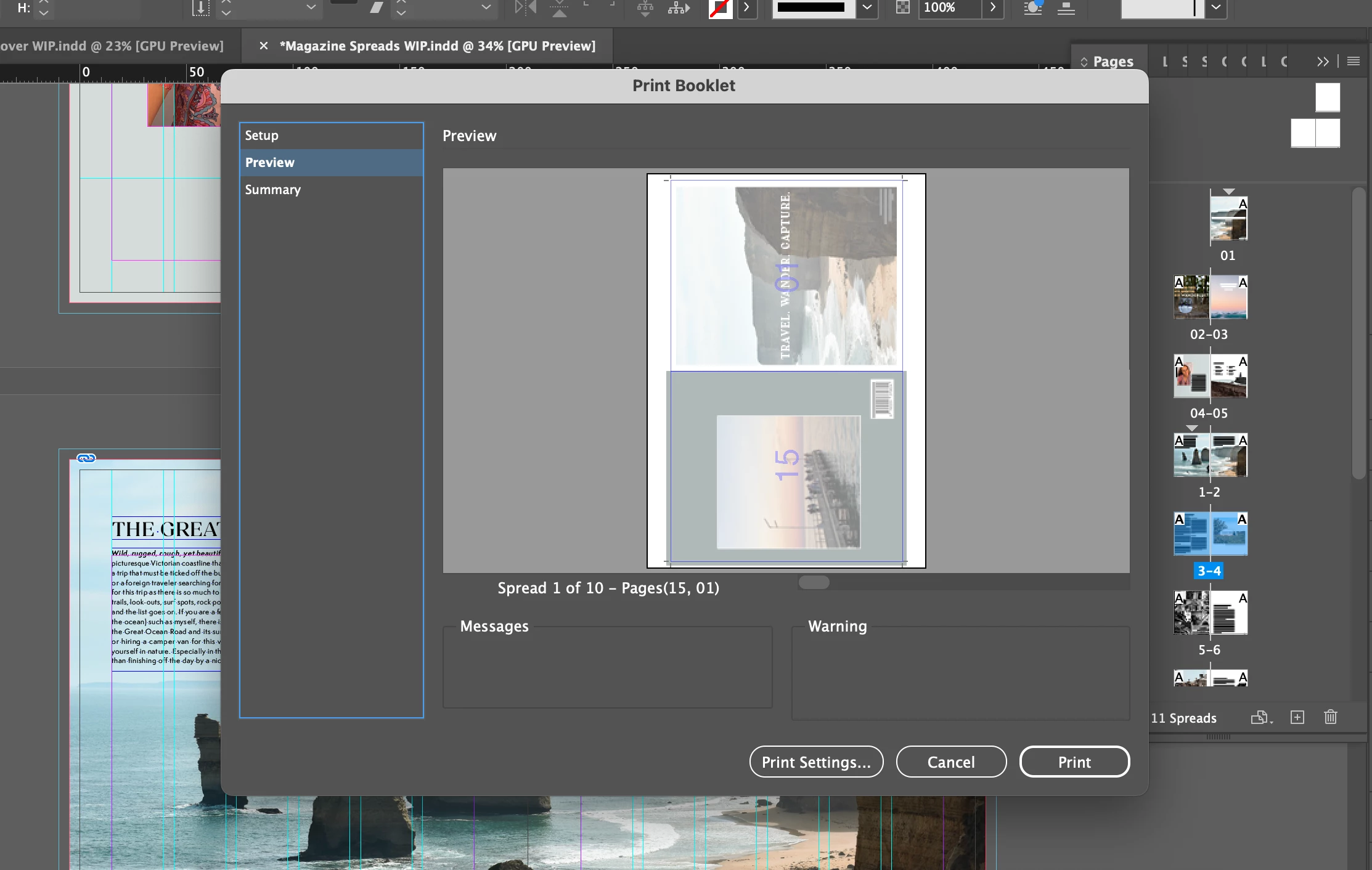
Task: Click the Print button
Action: click(x=1074, y=762)
